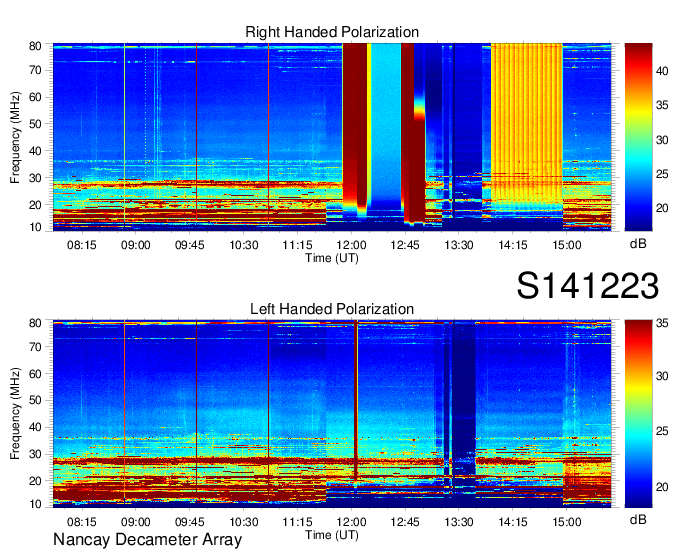Click the "20" value on the upper color bar
The image size is (680, 552).
click(662, 208)
